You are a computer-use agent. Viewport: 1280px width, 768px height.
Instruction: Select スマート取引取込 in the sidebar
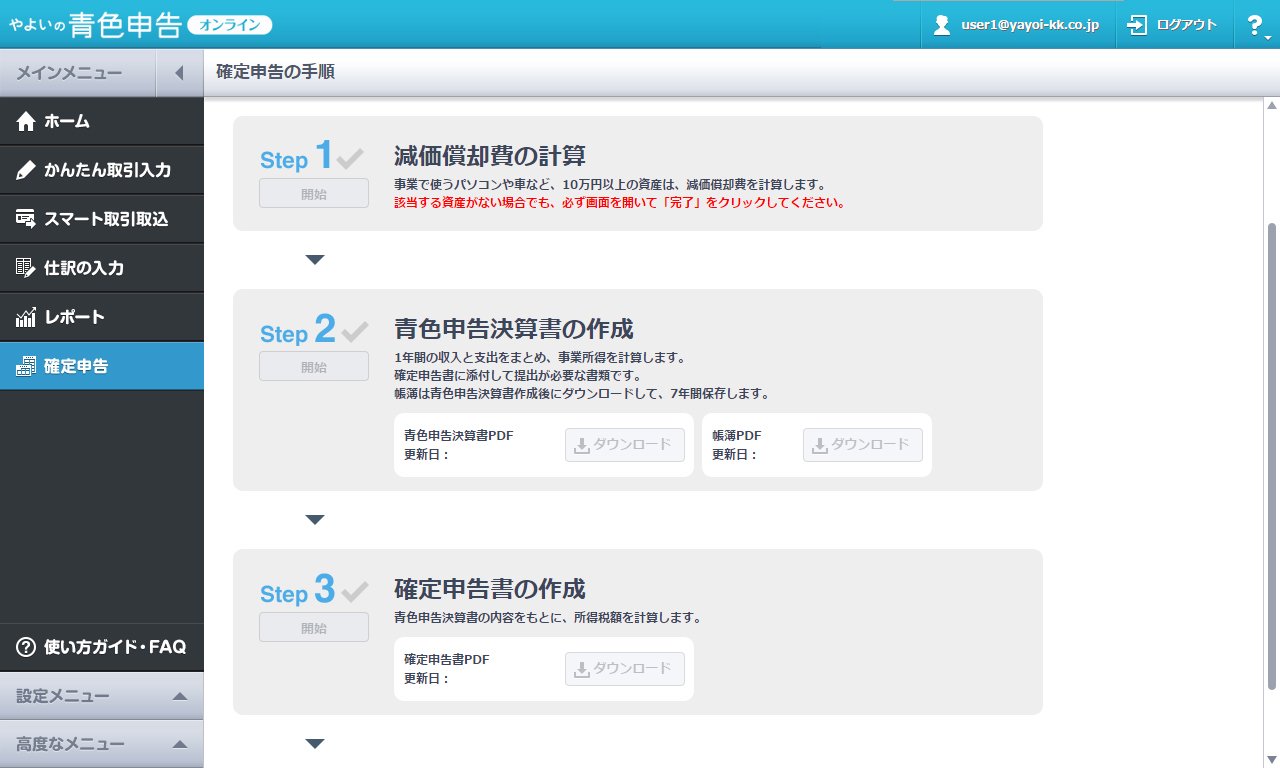pos(102,220)
